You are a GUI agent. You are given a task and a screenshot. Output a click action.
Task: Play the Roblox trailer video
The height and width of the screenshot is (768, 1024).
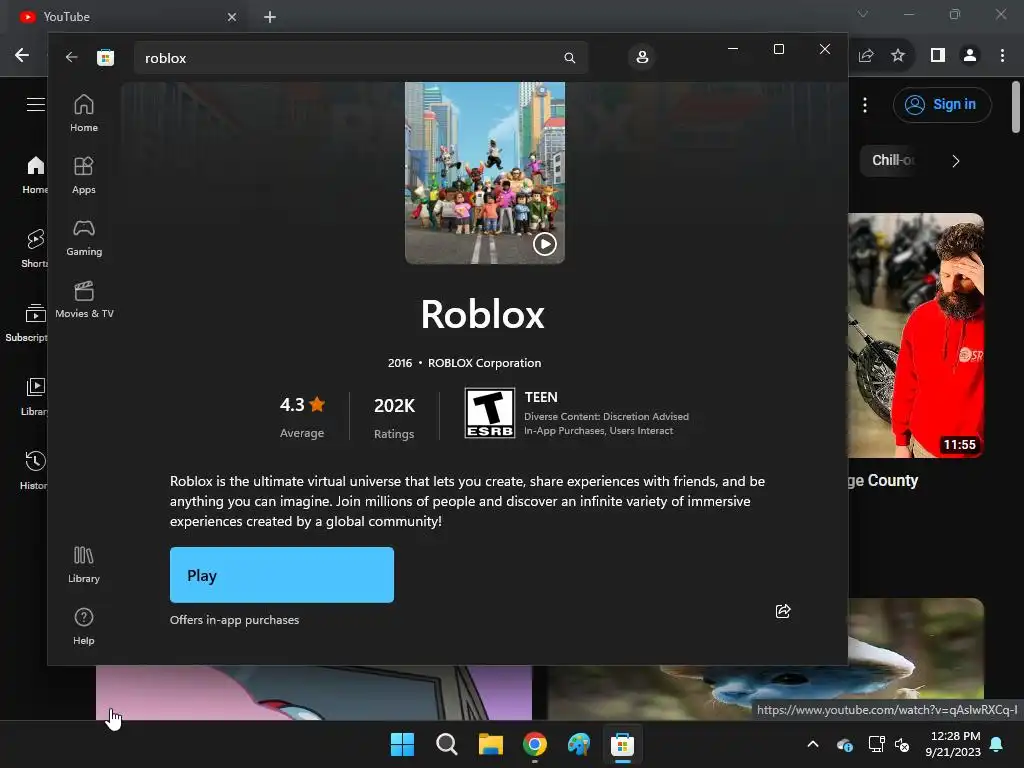click(545, 244)
